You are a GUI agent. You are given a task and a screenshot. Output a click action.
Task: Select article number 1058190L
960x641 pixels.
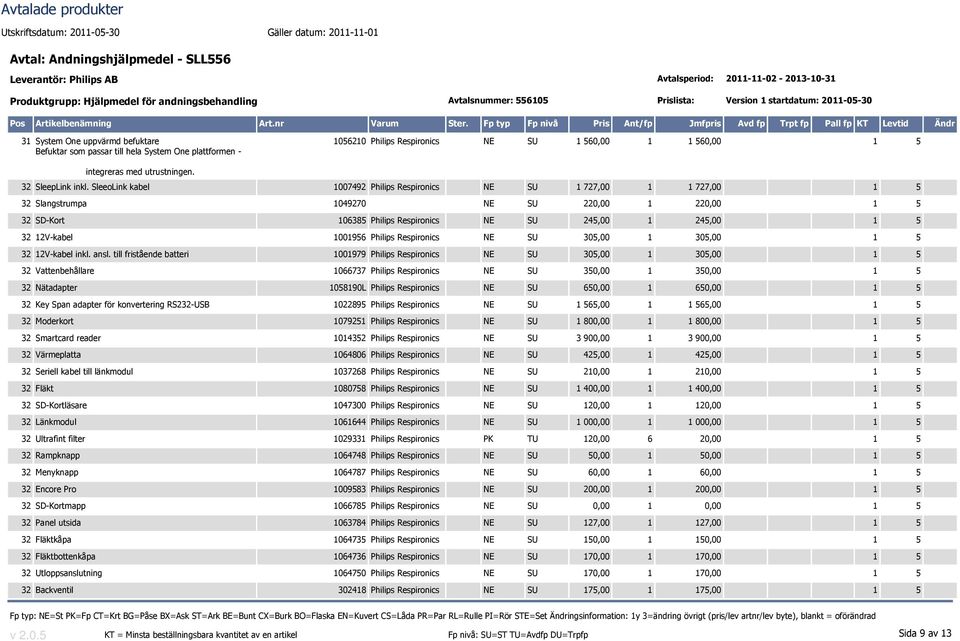click(x=348, y=288)
